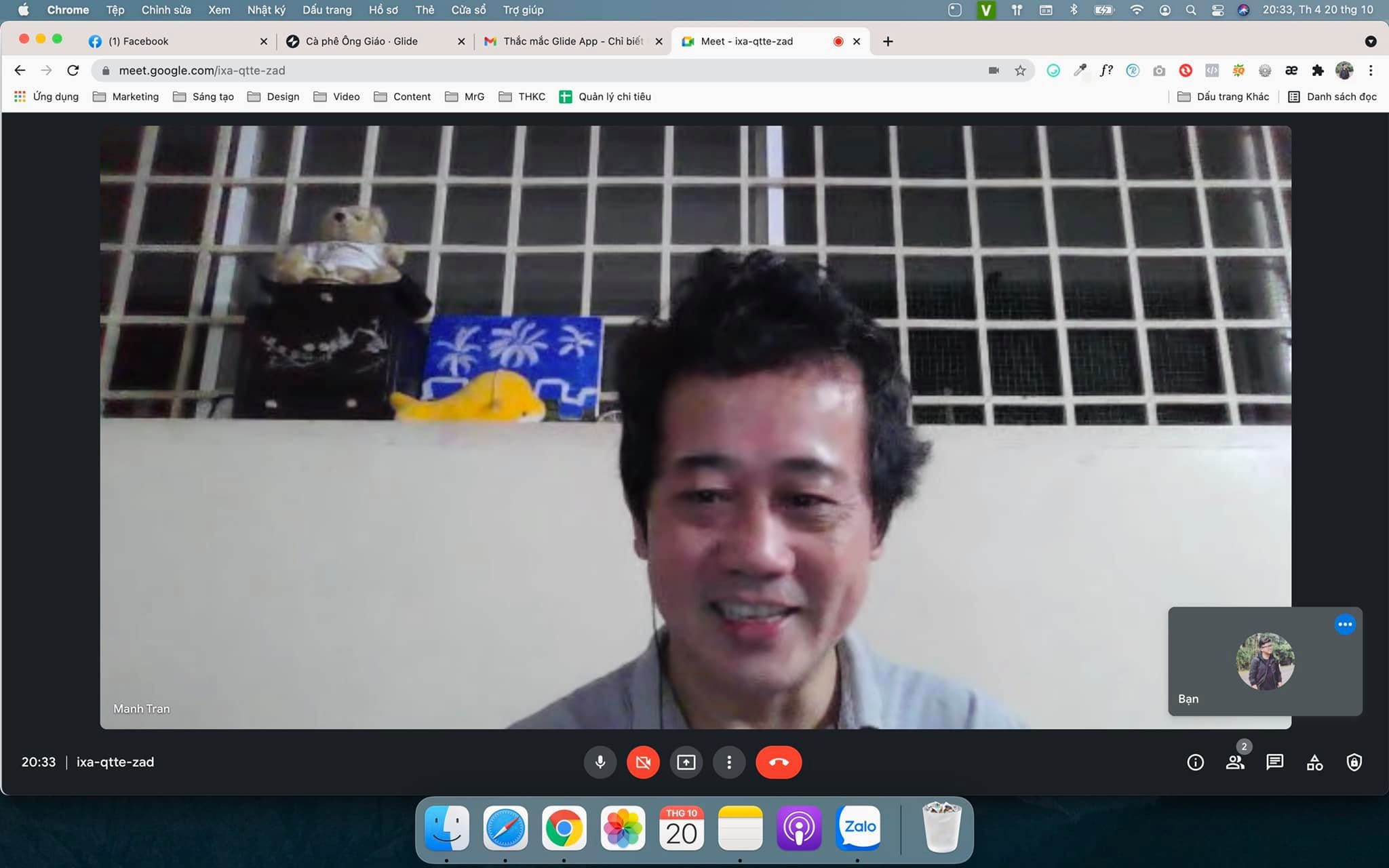Open the Dấu trang Khác bookmarks folder
This screenshot has width=1389, height=868.
click(1224, 97)
